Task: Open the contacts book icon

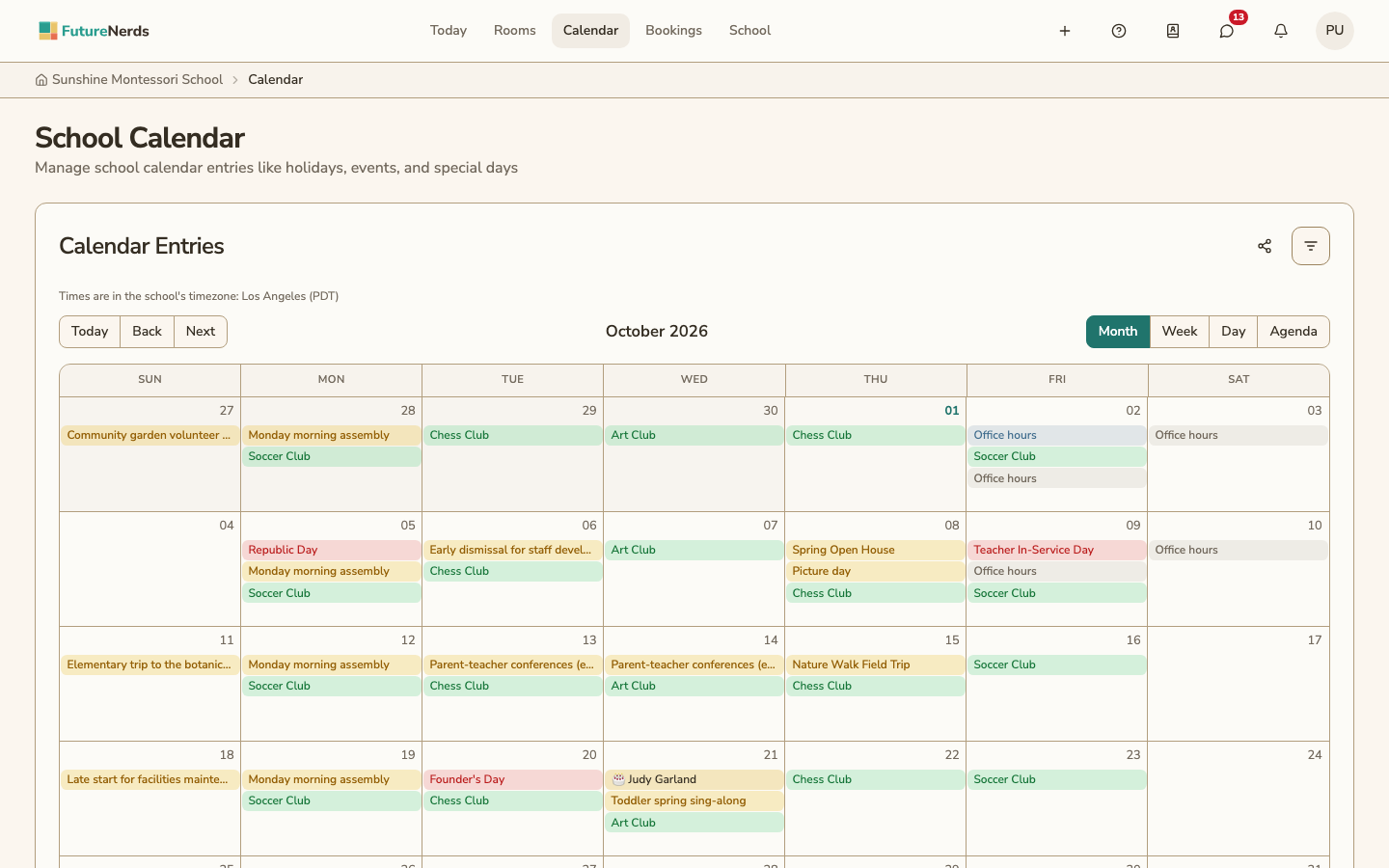Action: (x=1173, y=31)
